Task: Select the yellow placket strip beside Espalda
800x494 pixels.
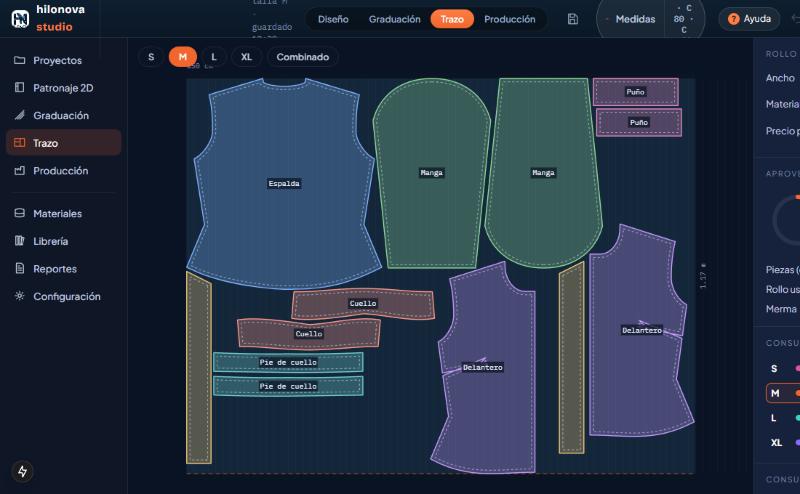Action: 198,367
